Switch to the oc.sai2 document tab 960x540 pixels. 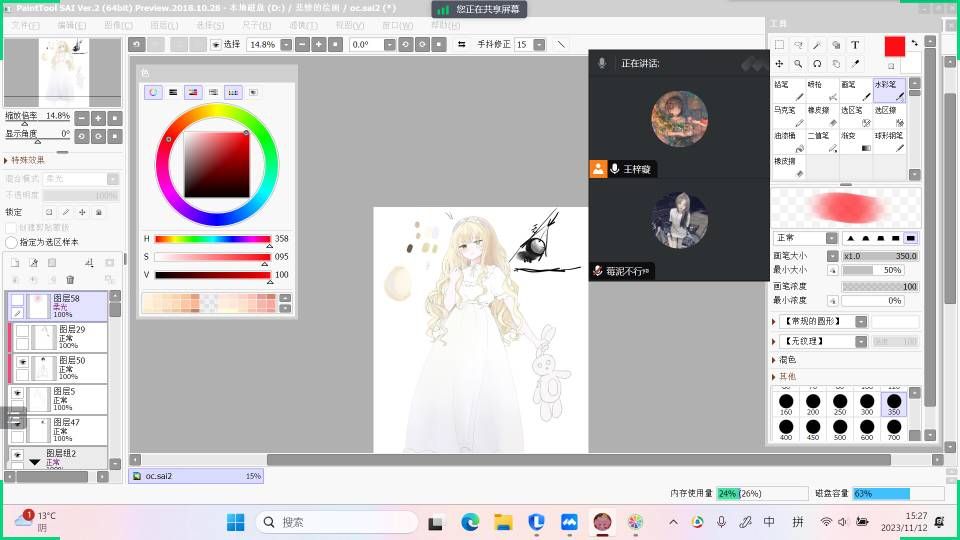[x=158, y=476]
